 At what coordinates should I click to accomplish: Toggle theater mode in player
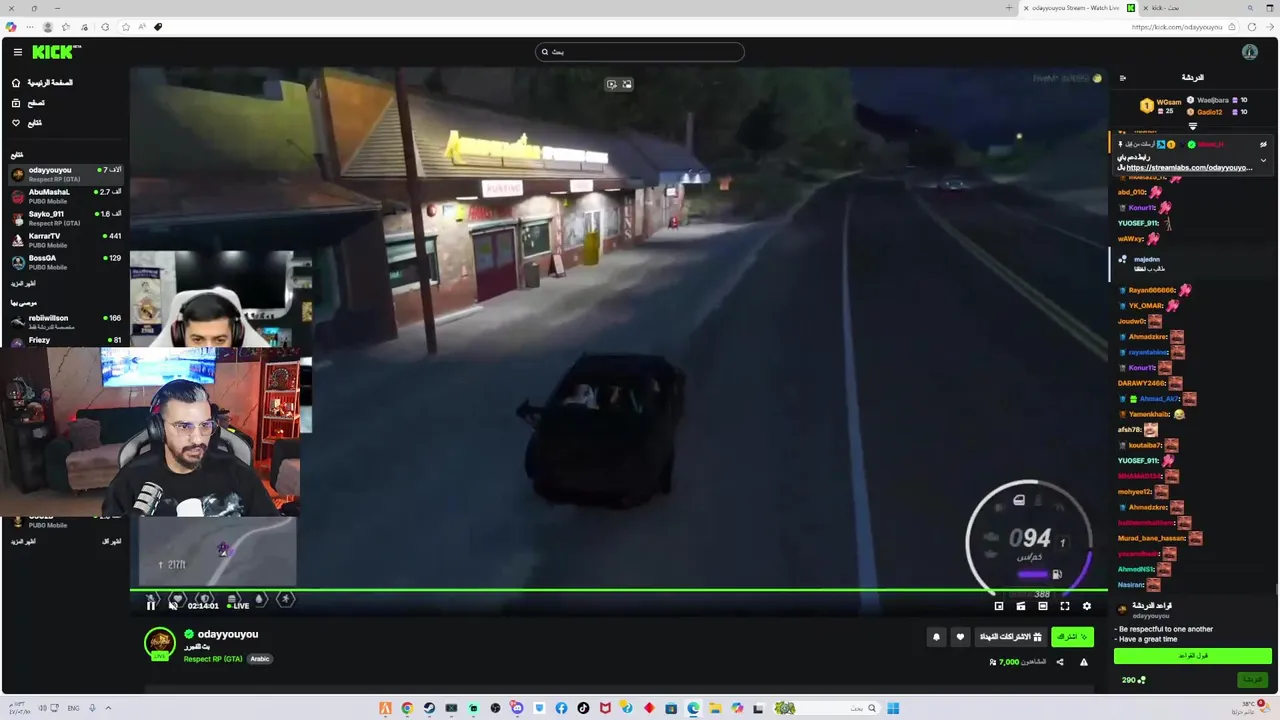tap(1043, 606)
